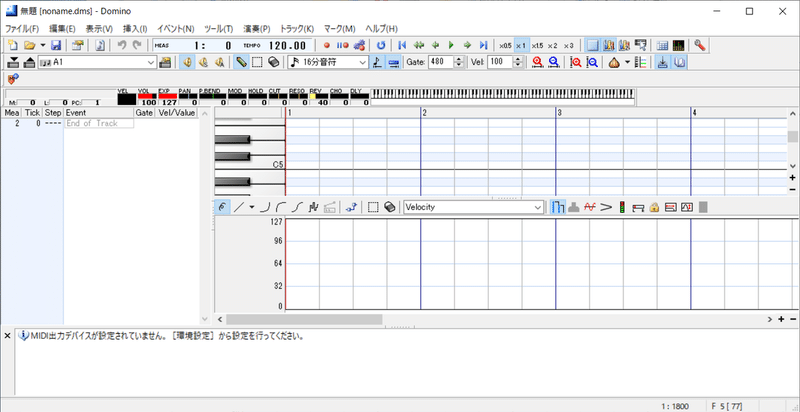Viewport: 800px width, 412px height.
Task: Open a file with the folder icon
Action: [30, 45]
